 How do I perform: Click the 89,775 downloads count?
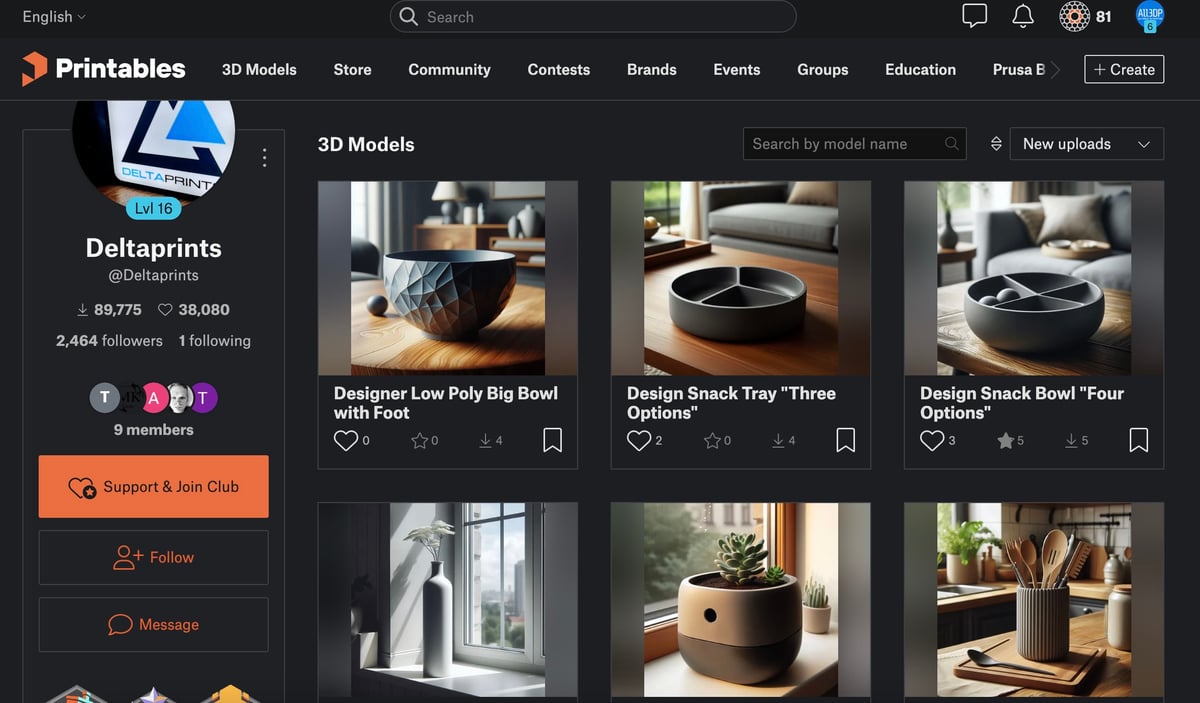coord(109,310)
